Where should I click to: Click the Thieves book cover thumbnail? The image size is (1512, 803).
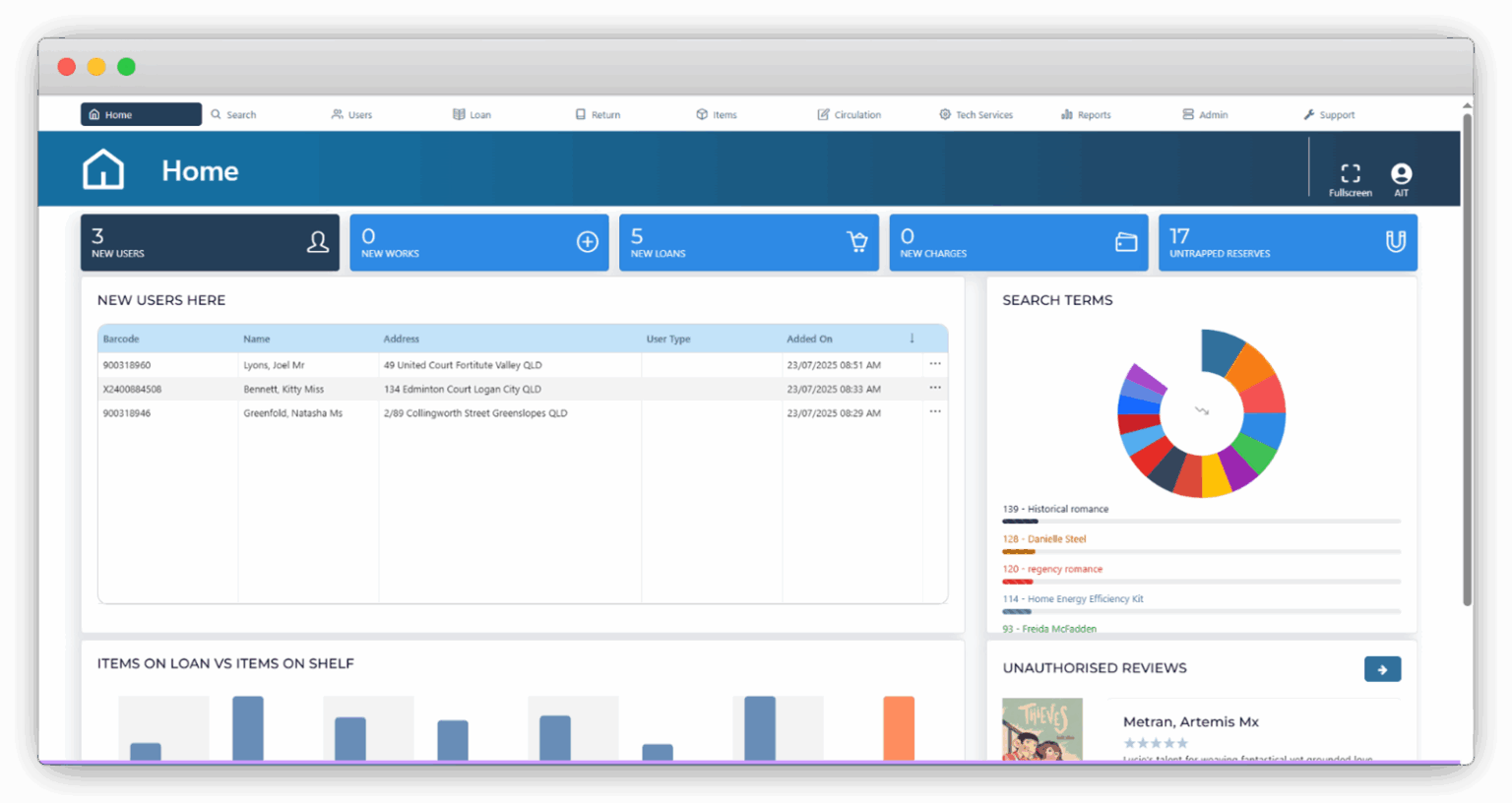[x=1041, y=729]
